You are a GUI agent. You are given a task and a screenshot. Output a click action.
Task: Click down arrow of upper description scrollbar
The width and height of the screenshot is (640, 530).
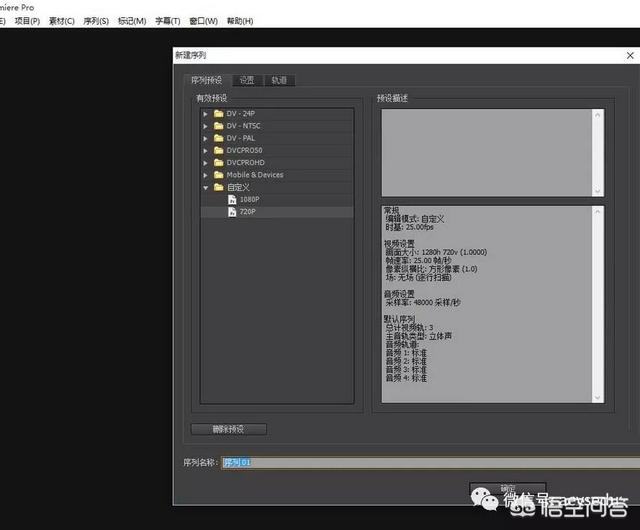click(x=598, y=191)
